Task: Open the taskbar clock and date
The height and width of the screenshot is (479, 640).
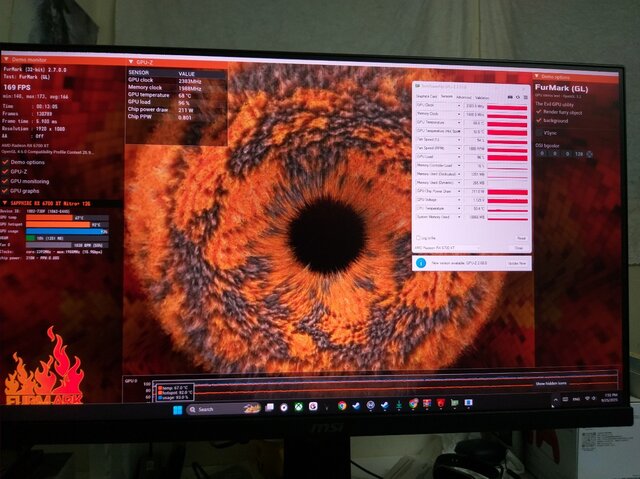Action: [x=611, y=398]
